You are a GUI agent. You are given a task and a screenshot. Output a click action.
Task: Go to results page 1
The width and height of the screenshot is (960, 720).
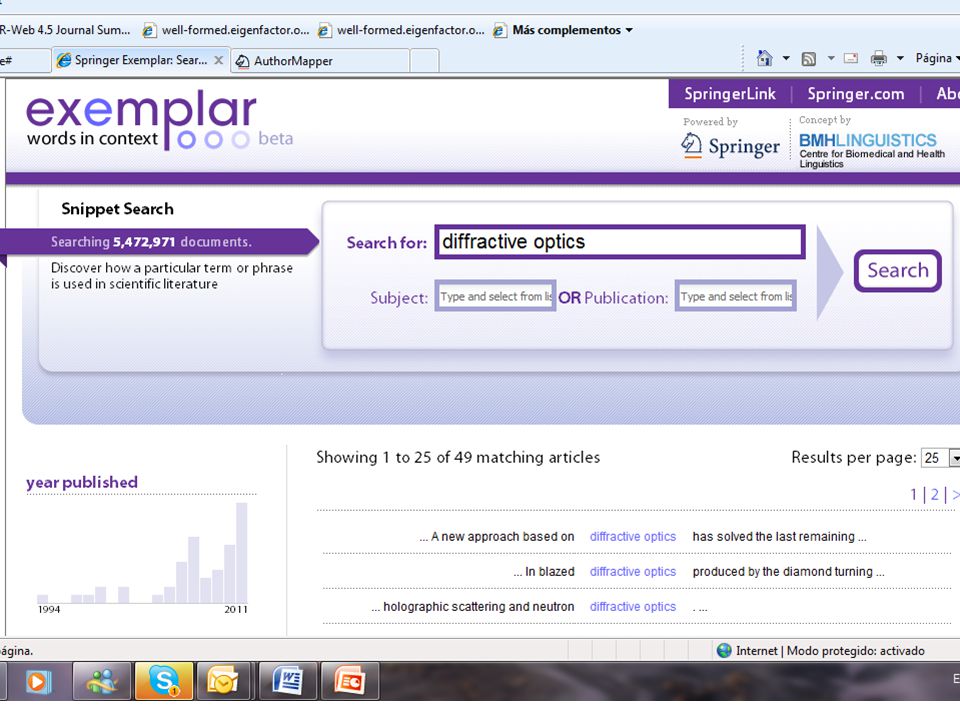pyautogui.click(x=913, y=495)
